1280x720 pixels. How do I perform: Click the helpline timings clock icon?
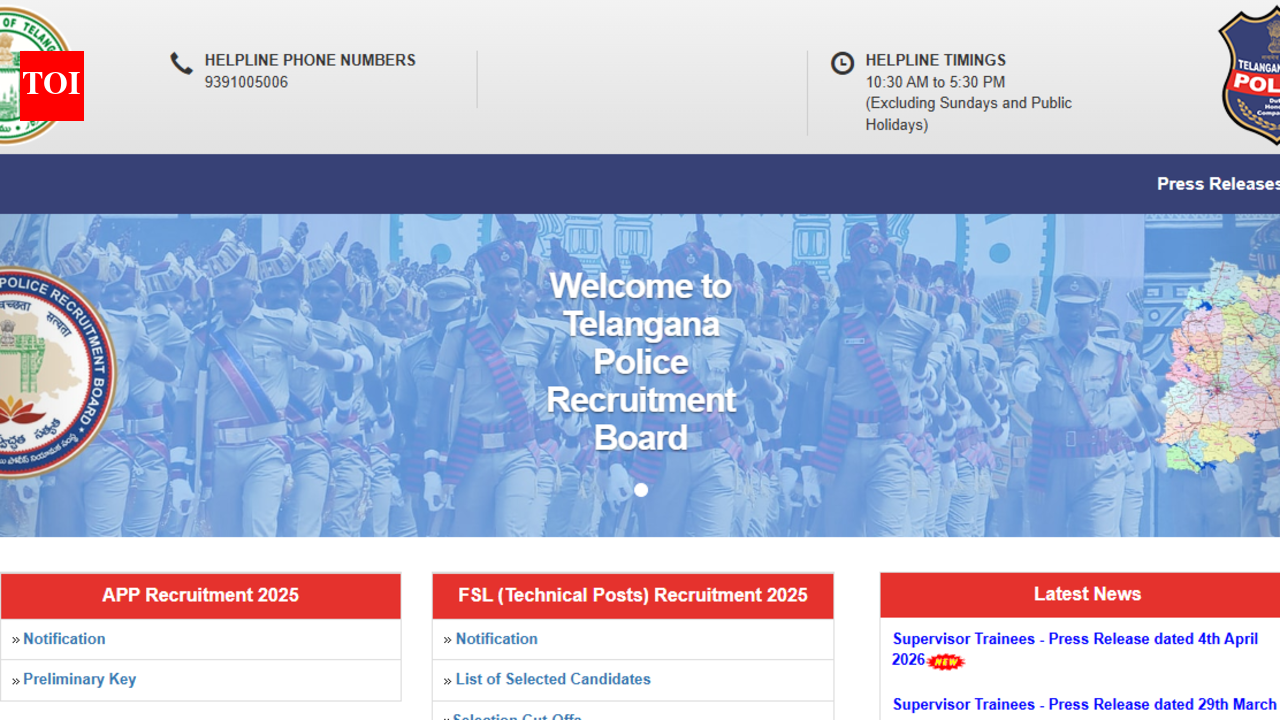842,63
